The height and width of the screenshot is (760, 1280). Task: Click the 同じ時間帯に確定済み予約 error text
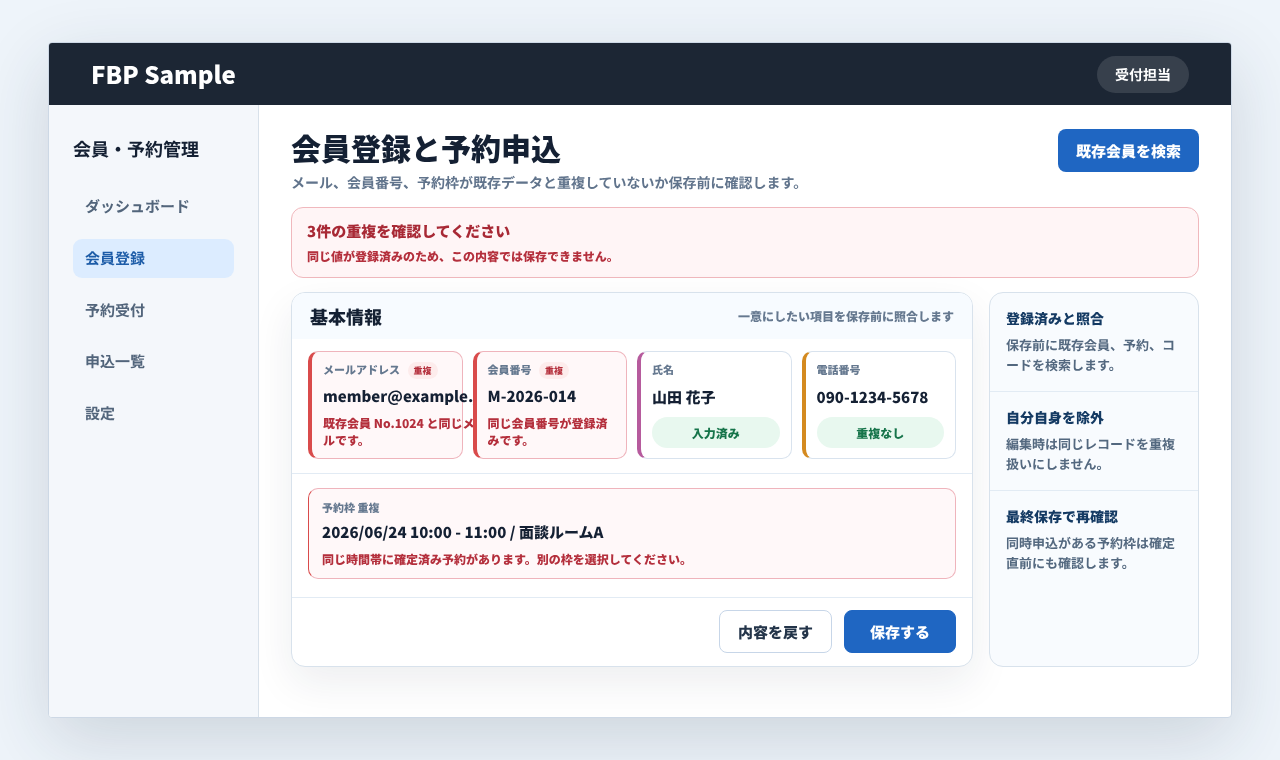coord(504,559)
